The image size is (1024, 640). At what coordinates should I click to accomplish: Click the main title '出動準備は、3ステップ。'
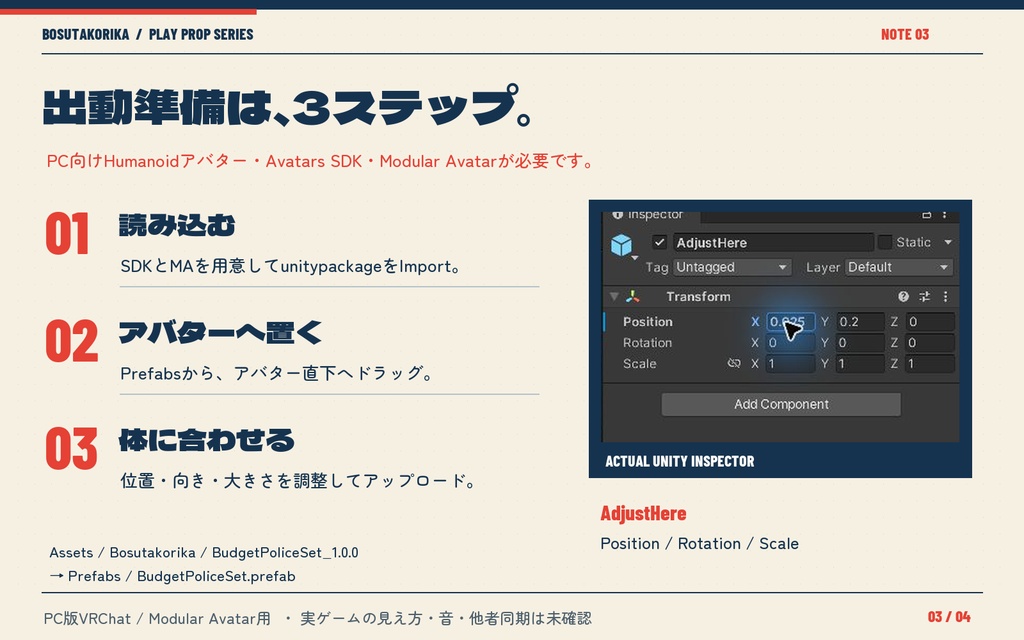(x=287, y=106)
